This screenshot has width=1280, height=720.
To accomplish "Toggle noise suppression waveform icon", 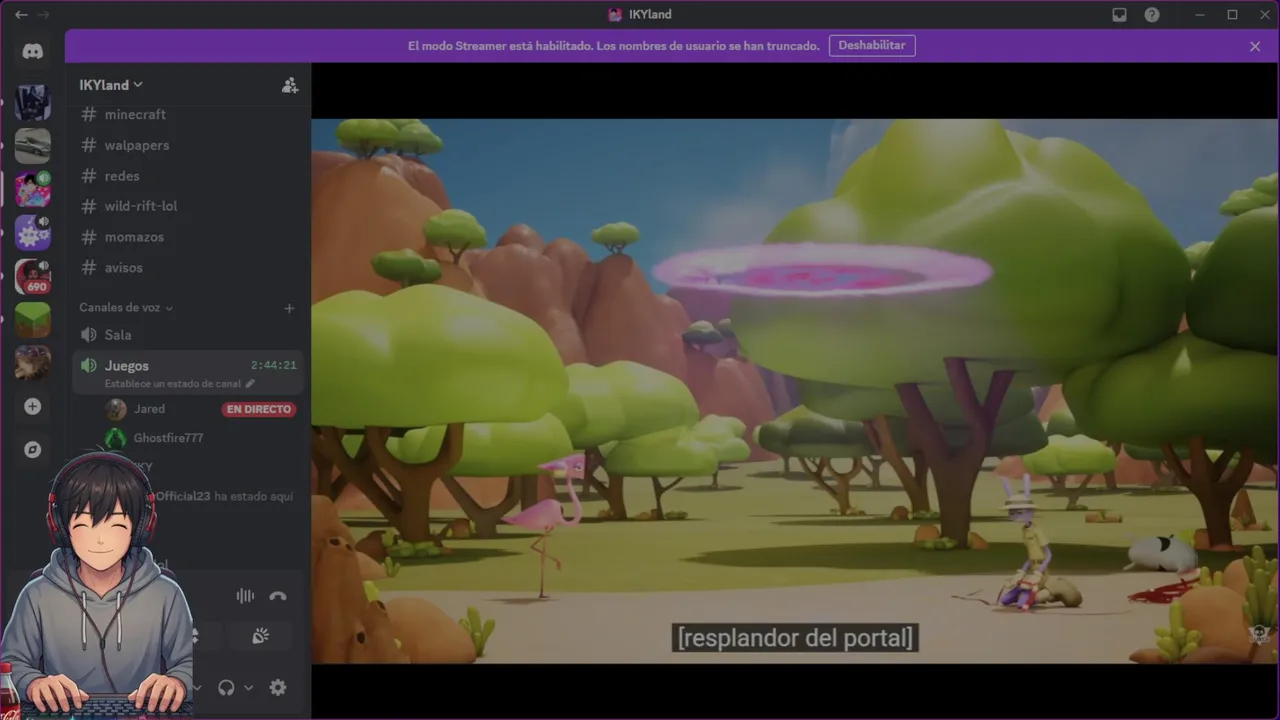I will click(x=245, y=596).
